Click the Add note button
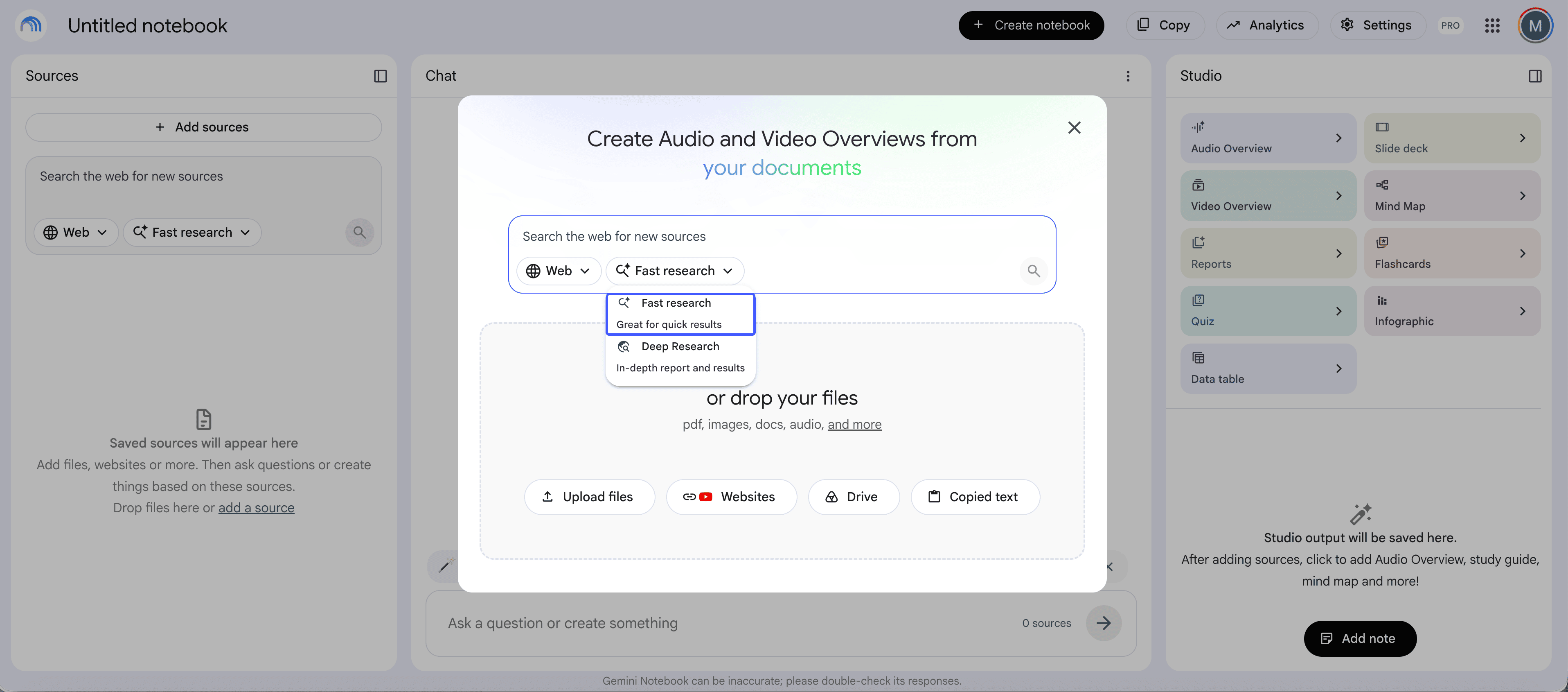The image size is (1568, 692). pyautogui.click(x=1360, y=638)
